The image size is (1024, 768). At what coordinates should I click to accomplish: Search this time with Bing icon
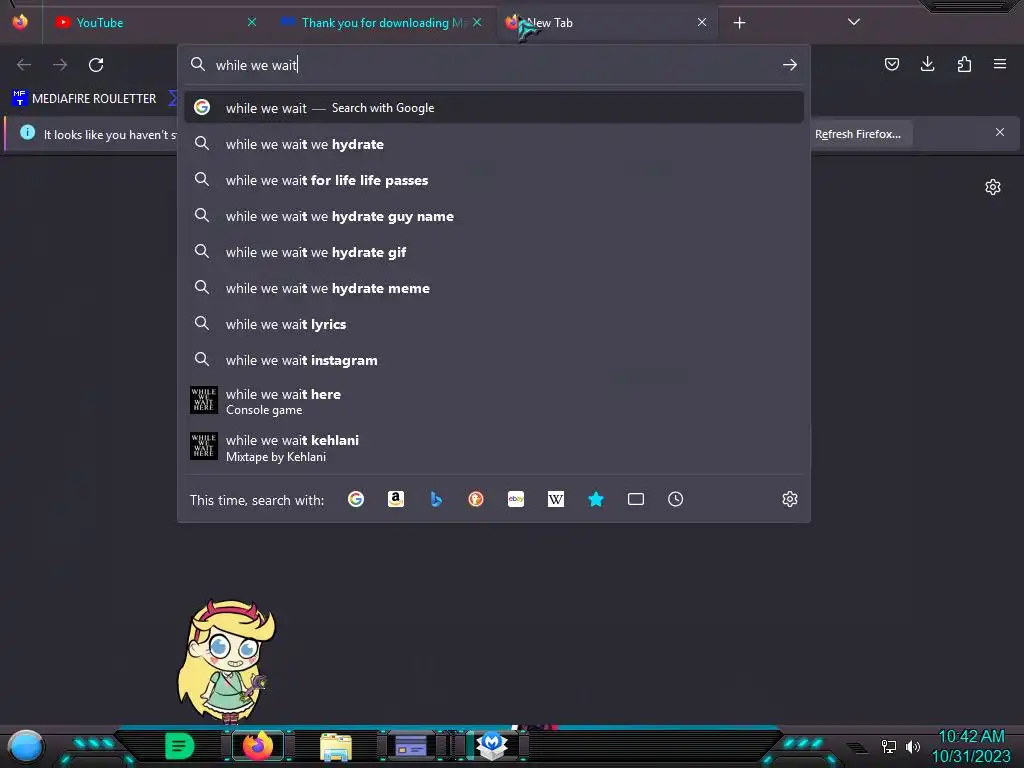click(436, 499)
